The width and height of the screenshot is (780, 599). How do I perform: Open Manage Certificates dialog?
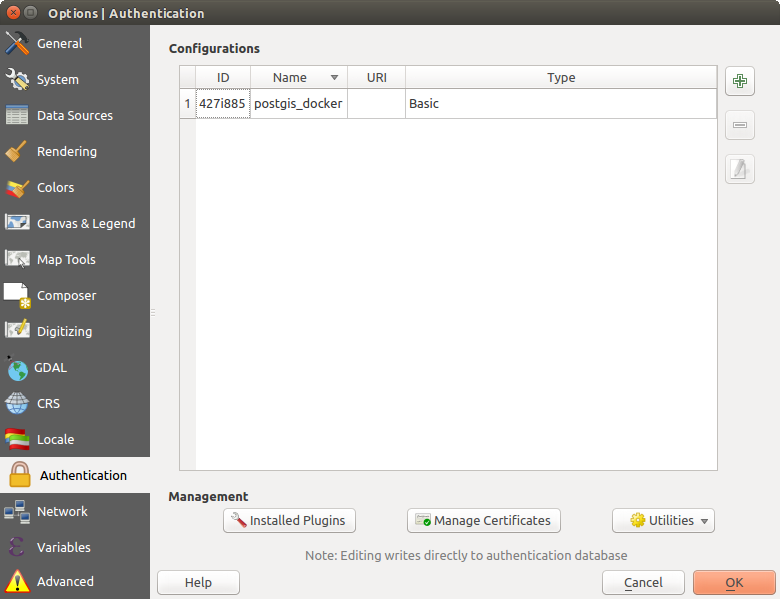(x=484, y=521)
